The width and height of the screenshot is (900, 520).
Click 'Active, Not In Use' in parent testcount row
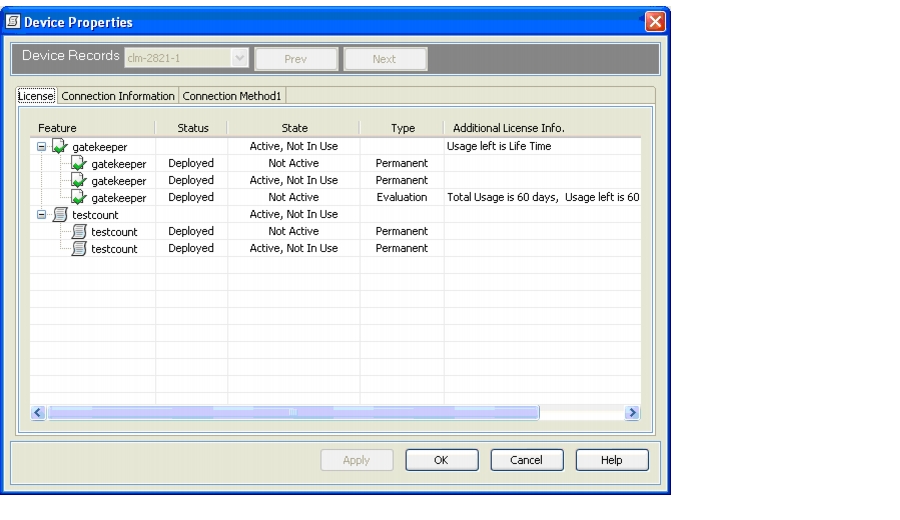click(x=294, y=214)
